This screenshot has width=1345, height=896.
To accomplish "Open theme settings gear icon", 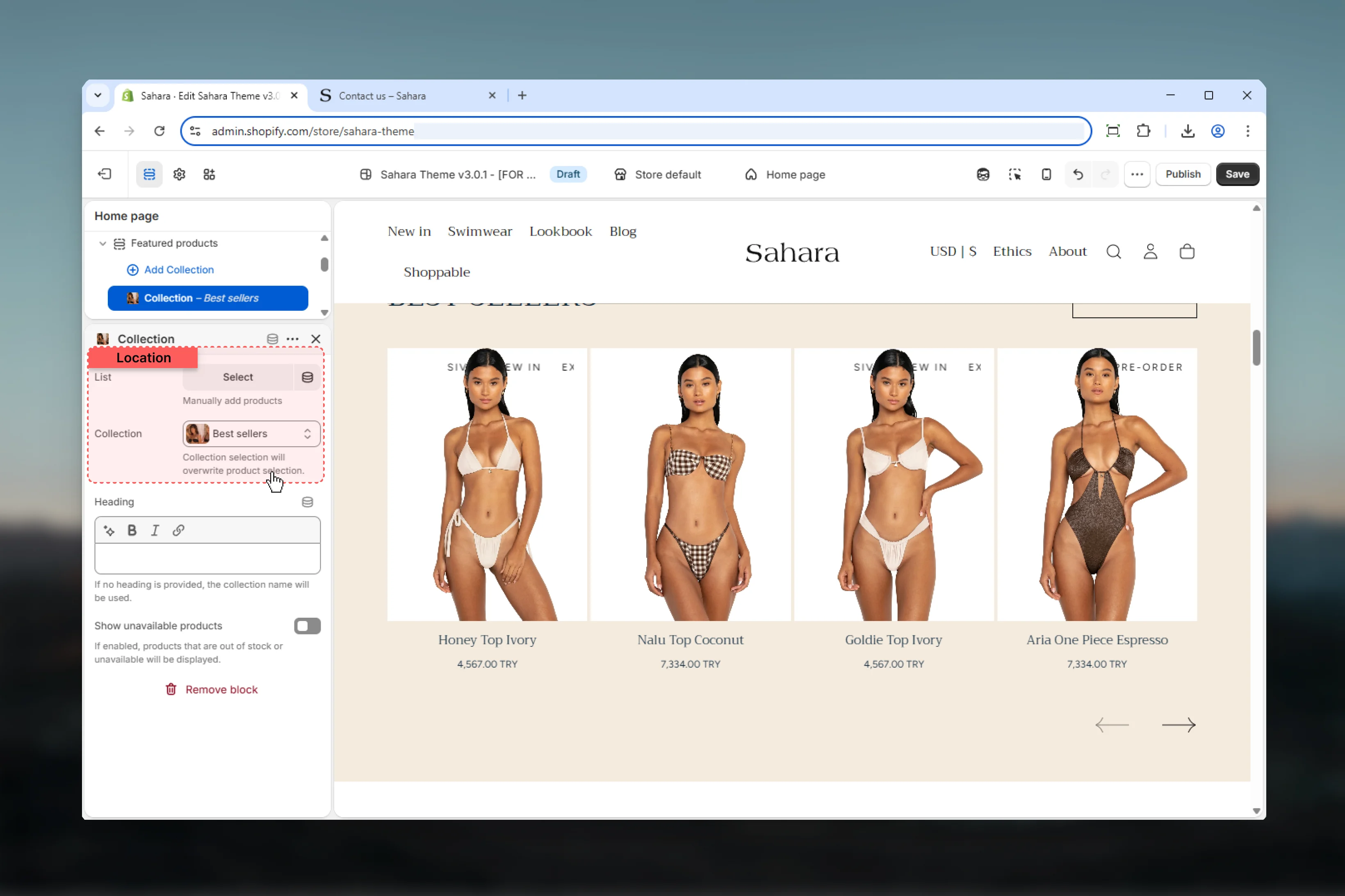I will [x=180, y=174].
